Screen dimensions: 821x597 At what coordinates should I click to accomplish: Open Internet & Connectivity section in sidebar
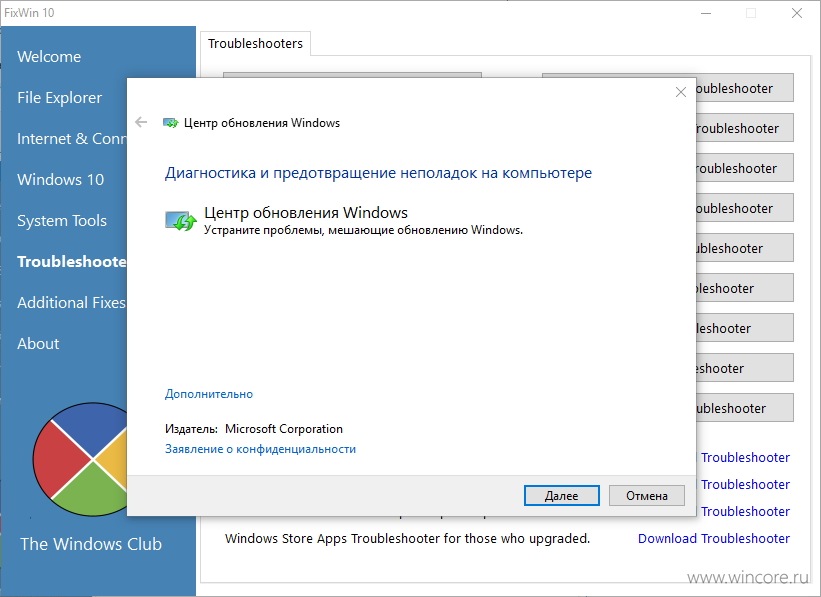pos(72,138)
